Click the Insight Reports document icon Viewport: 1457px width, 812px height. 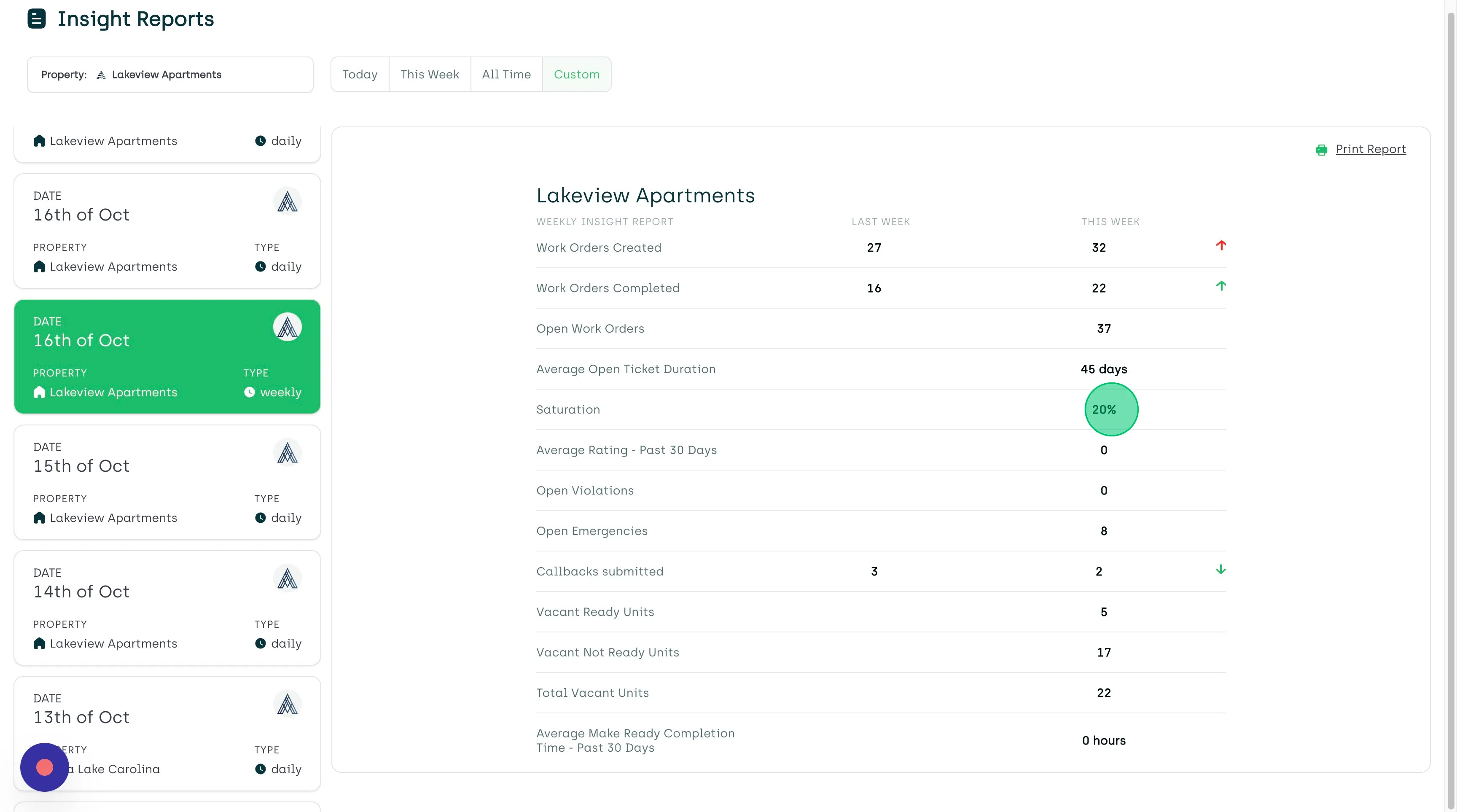click(37, 19)
